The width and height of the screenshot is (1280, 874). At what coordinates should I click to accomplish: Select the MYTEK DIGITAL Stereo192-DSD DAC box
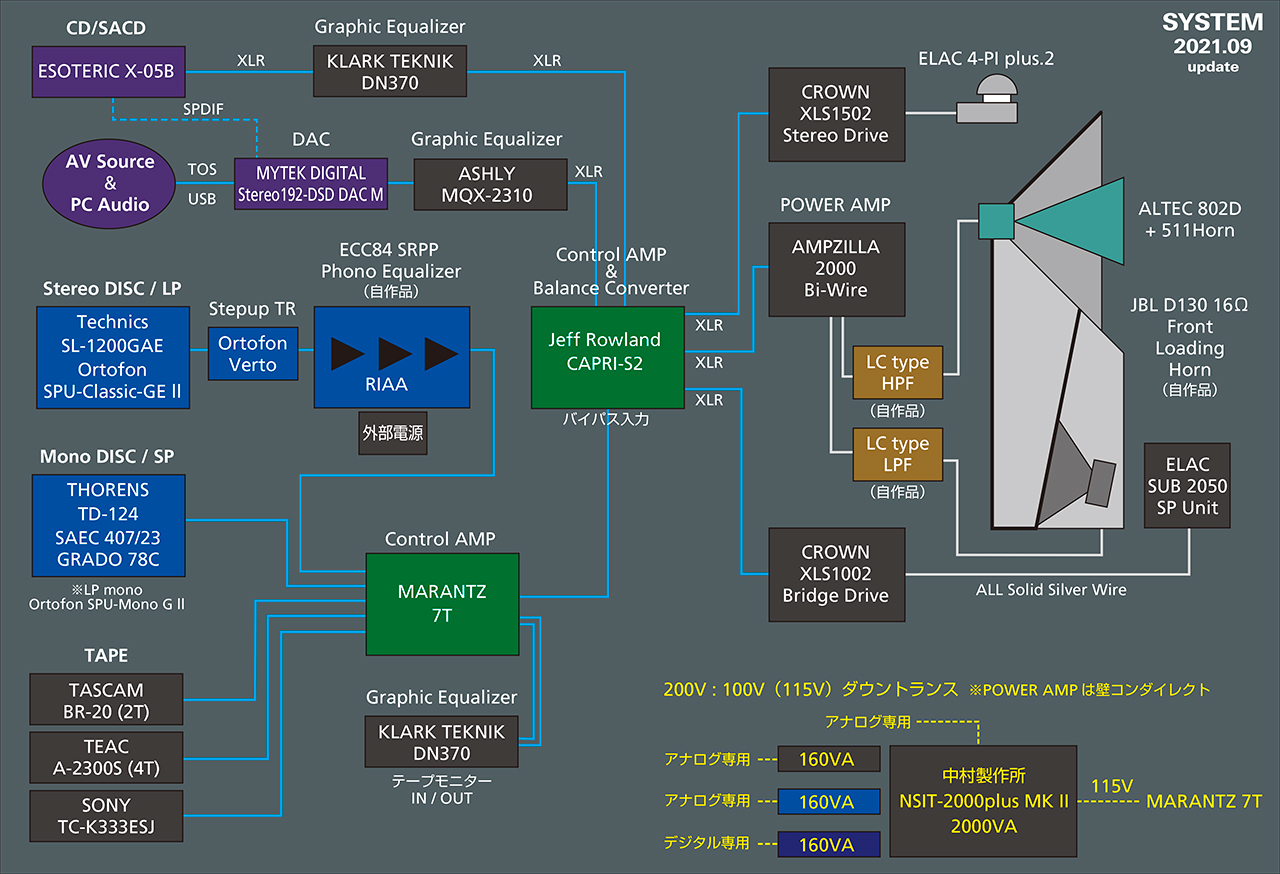310,184
